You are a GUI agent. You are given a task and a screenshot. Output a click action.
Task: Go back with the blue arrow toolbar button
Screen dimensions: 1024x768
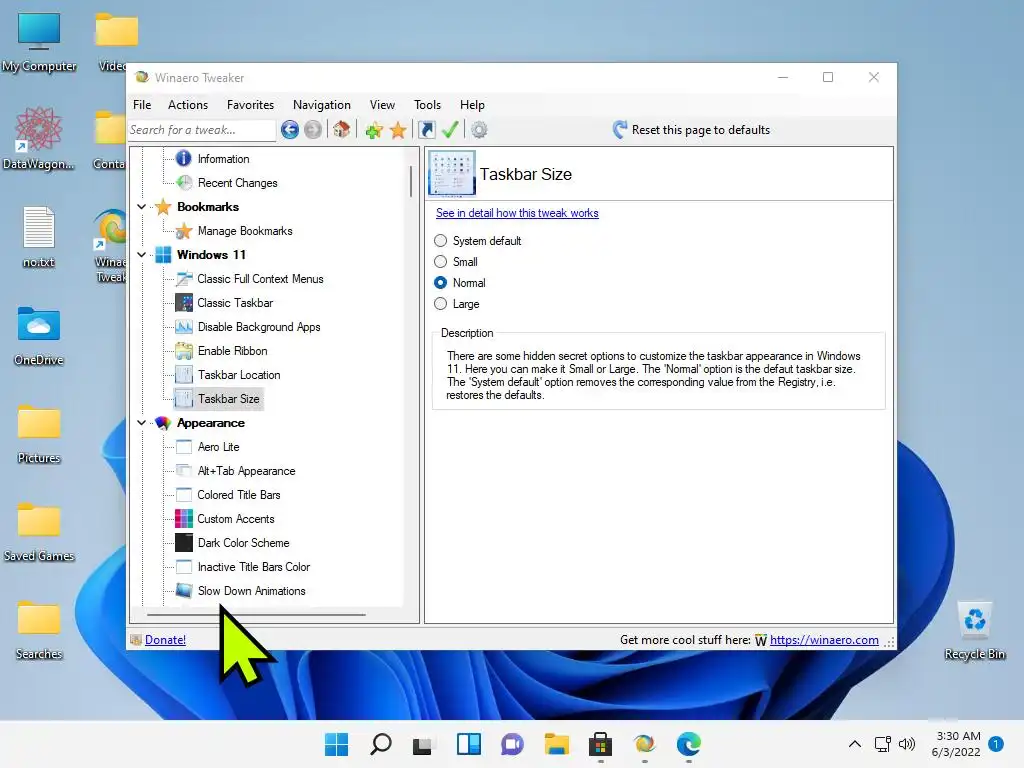290,130
